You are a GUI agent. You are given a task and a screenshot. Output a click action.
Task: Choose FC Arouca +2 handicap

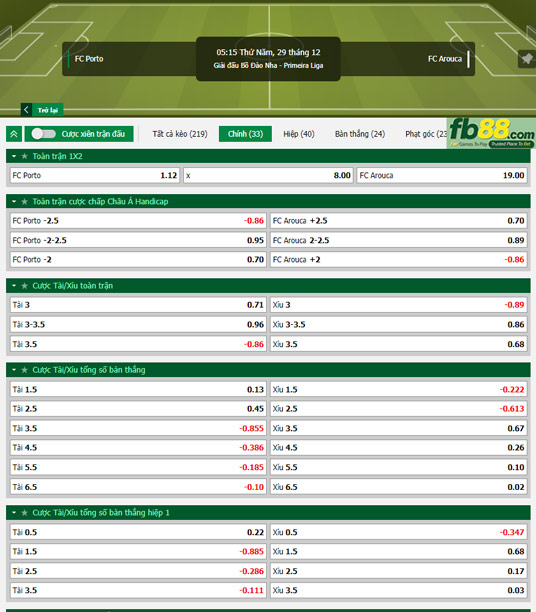click(x=399, y=260)
